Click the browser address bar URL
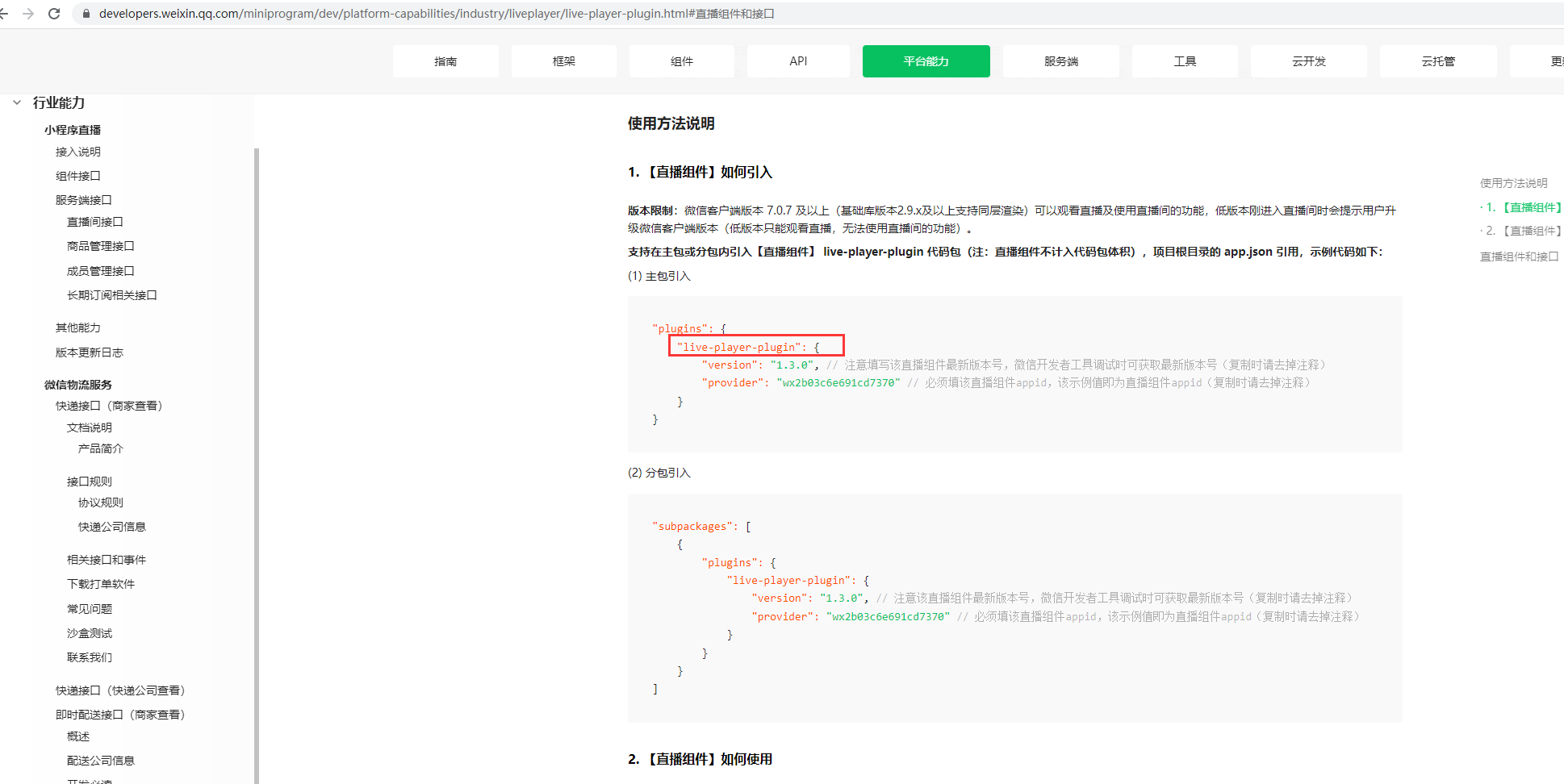The image size is (1564, 784). pos(437,14)
